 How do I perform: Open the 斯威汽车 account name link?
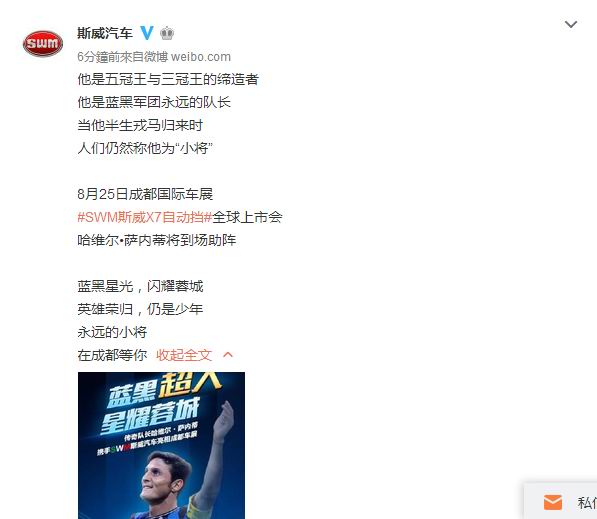tap(105, 33)
